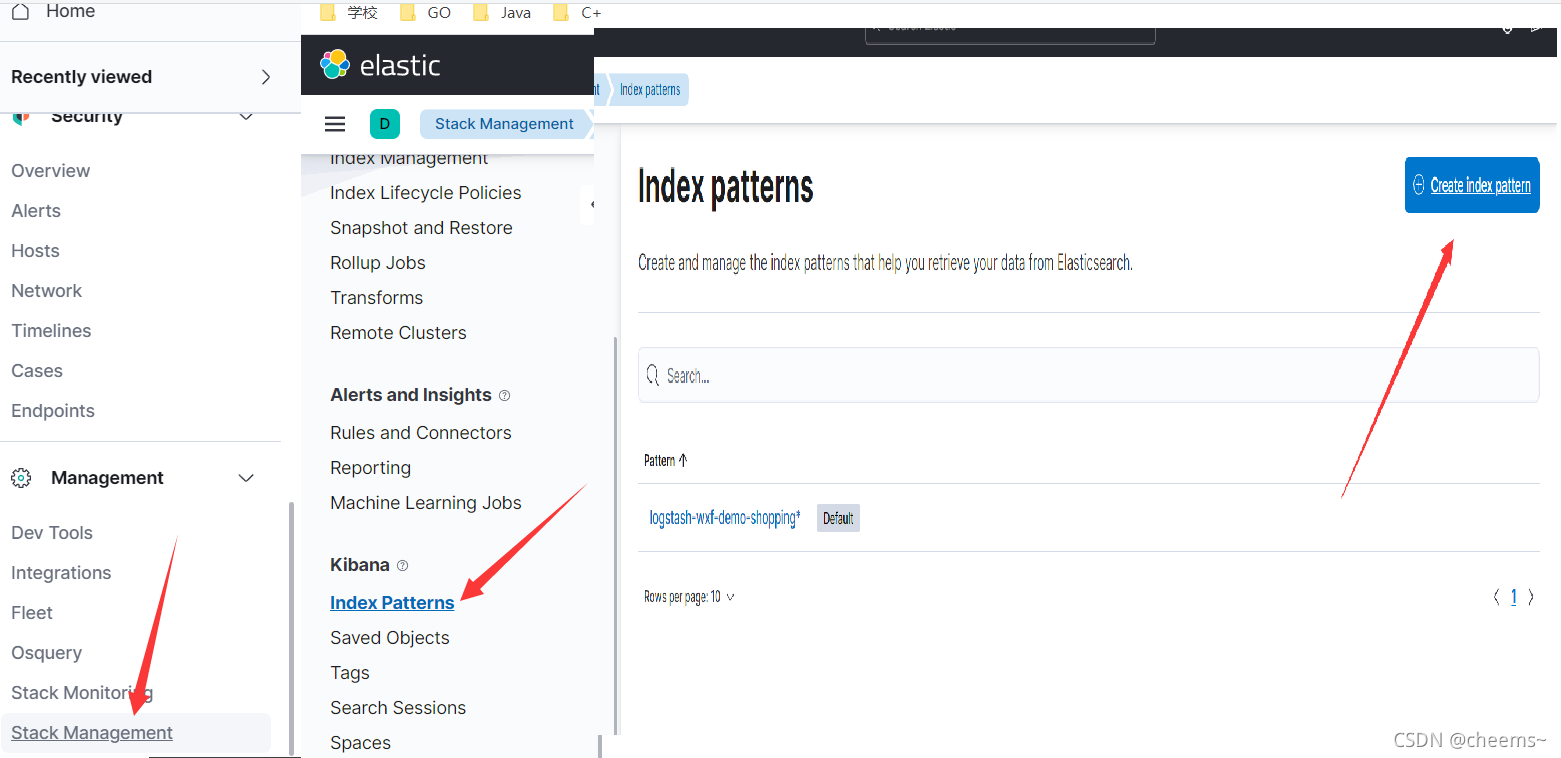Click the Default badge
This screenshot has height=758, width=1561.
point(838,518)
